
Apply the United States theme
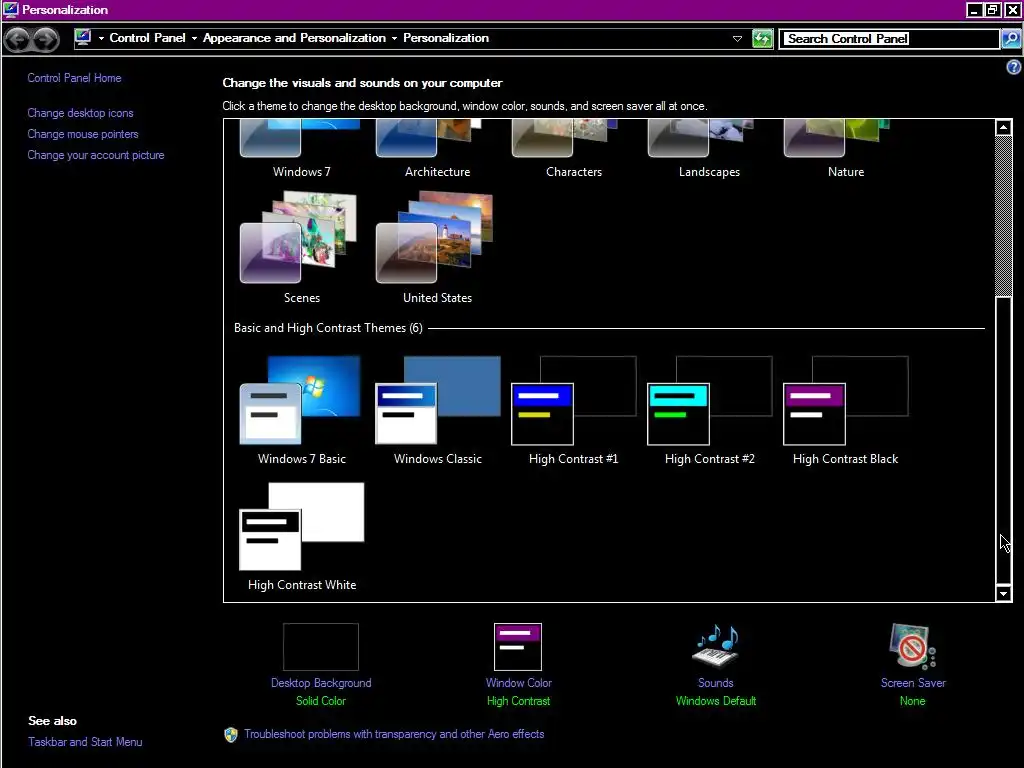coord(434,237)
